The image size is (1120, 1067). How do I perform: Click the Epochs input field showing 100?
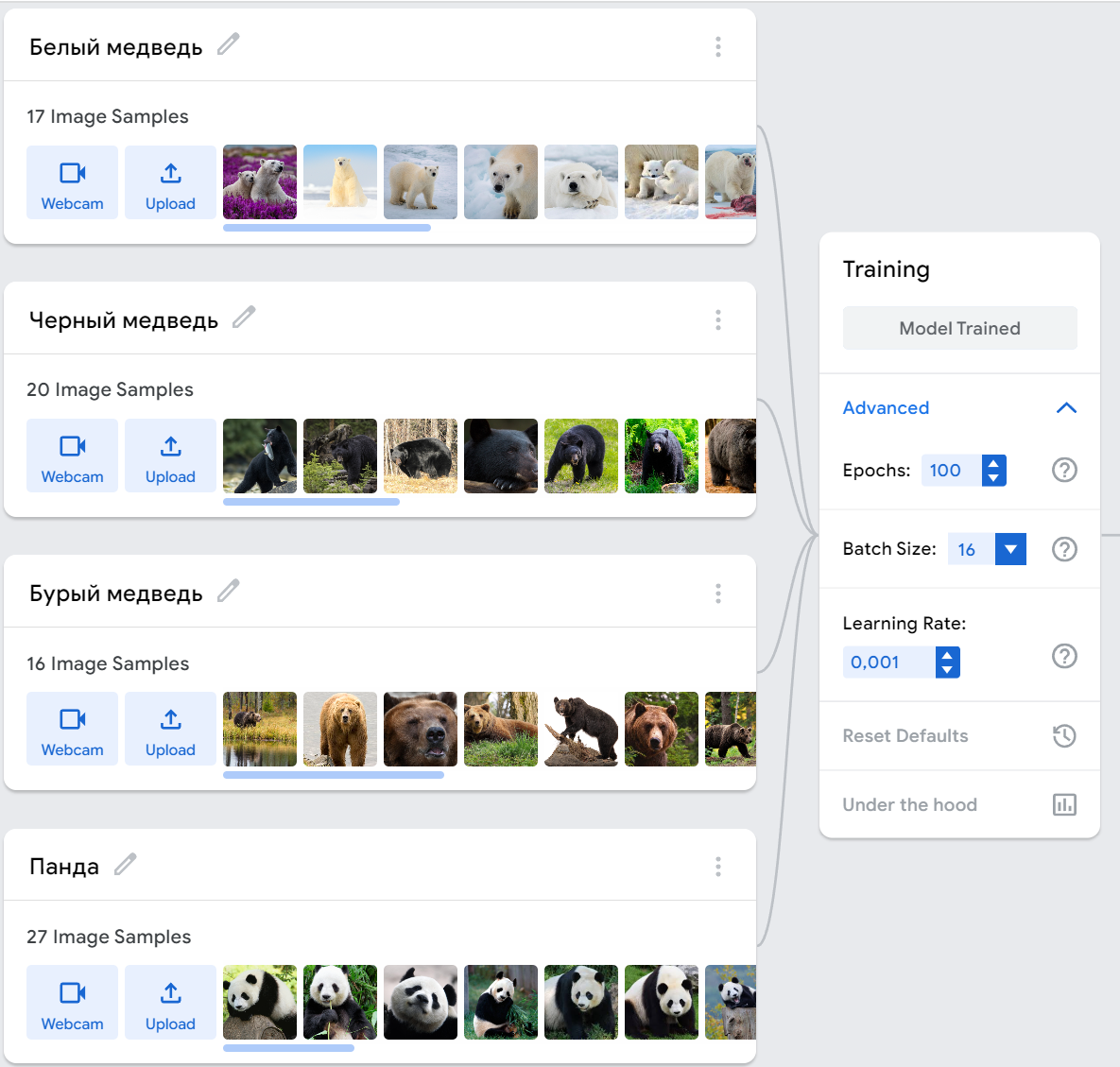point(952,471)
